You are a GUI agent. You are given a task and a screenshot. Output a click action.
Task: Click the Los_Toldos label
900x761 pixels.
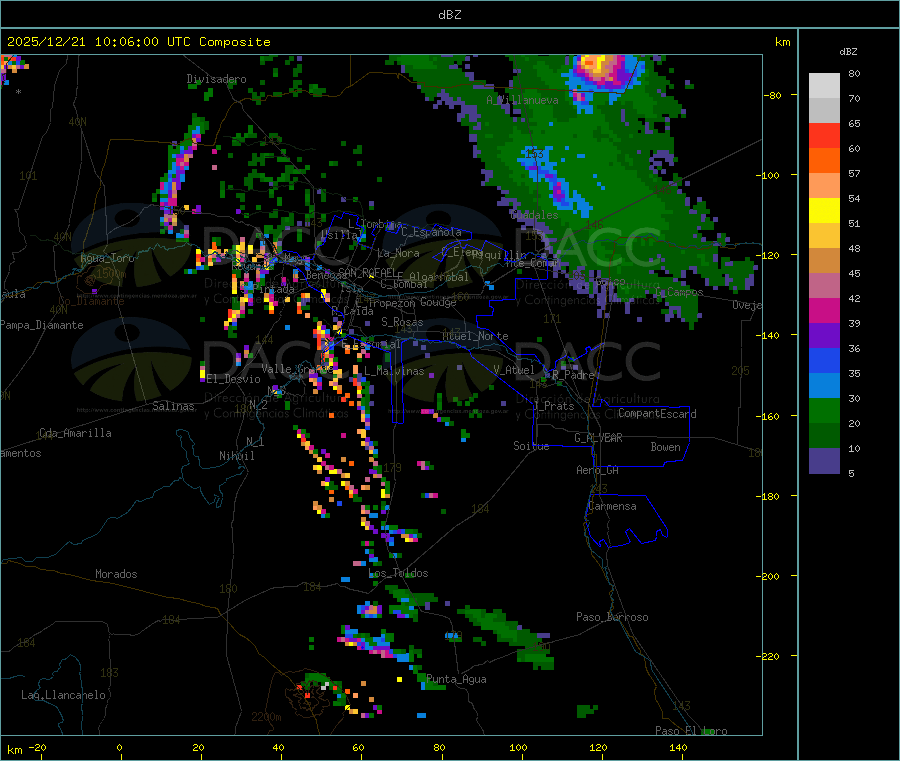tap(398, 573)
